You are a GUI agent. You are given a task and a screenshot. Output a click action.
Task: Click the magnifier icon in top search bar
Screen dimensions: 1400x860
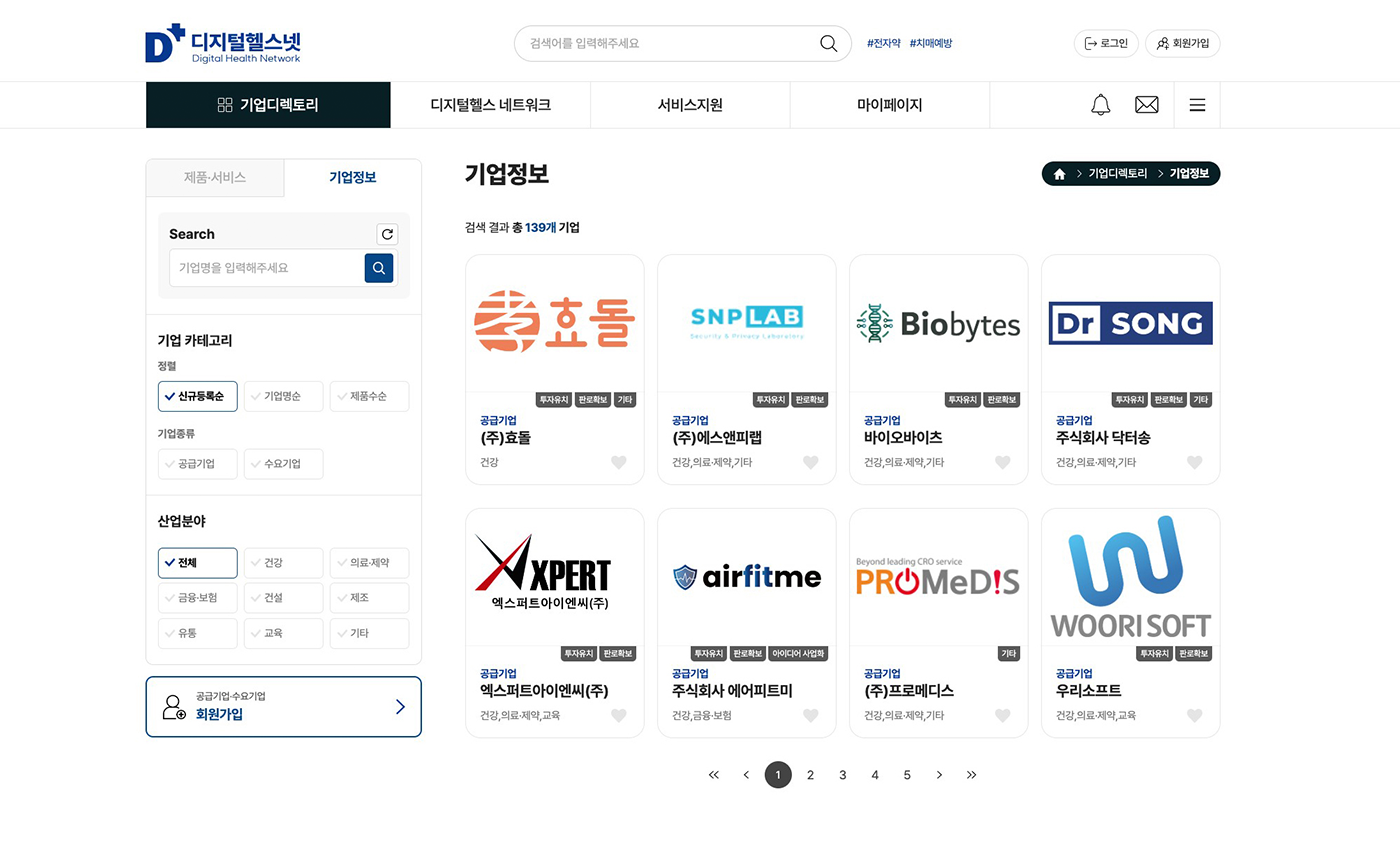[828, 44]
